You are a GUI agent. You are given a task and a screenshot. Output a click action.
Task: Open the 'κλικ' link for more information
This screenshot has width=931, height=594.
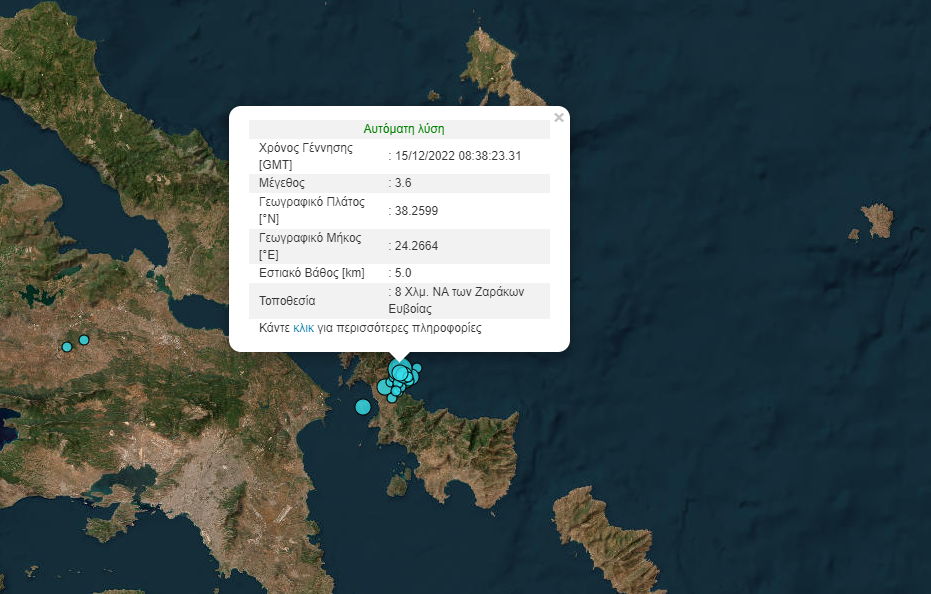(x=303, y=328)
